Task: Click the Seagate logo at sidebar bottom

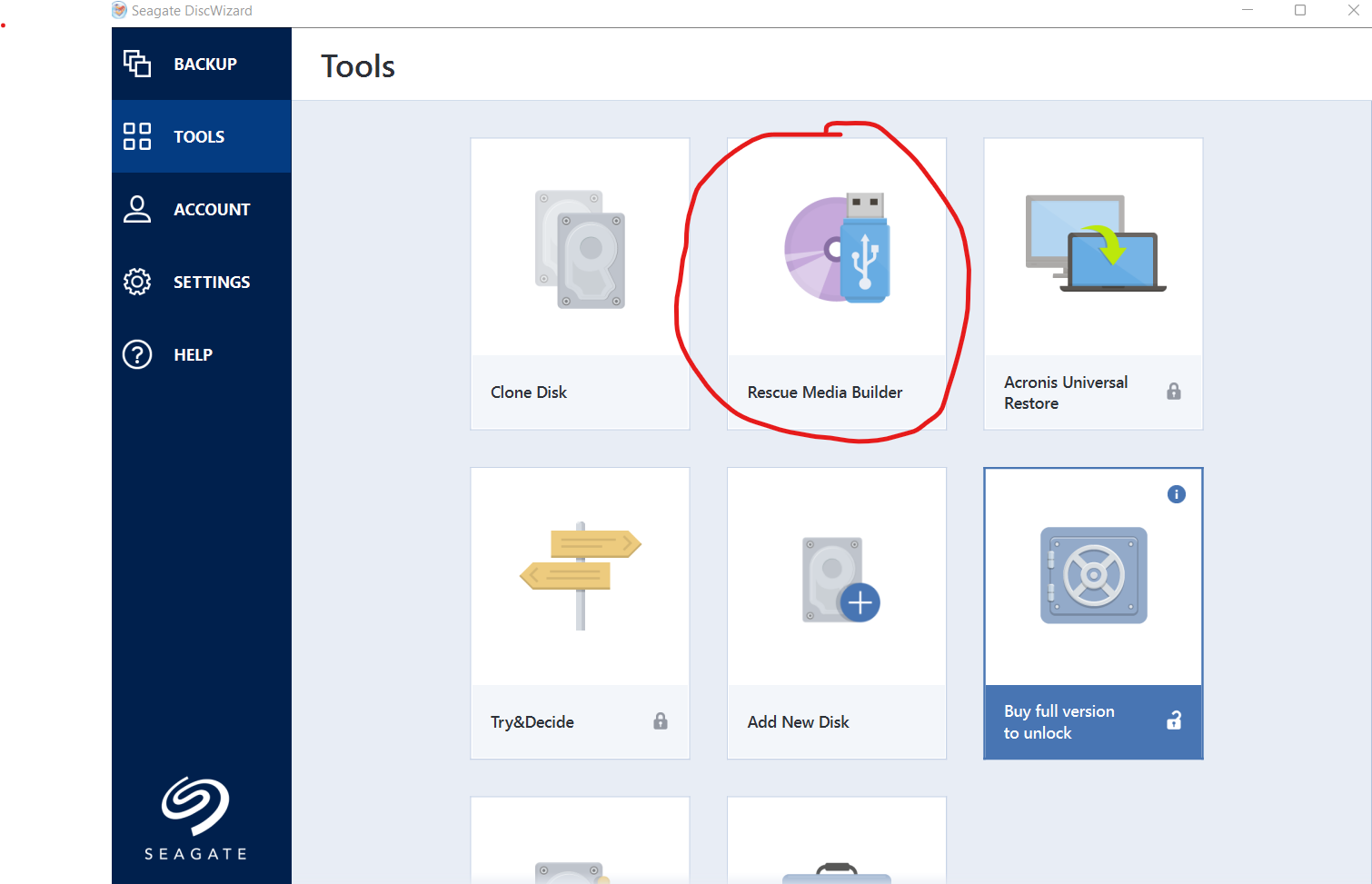Action: click(196, 819)
